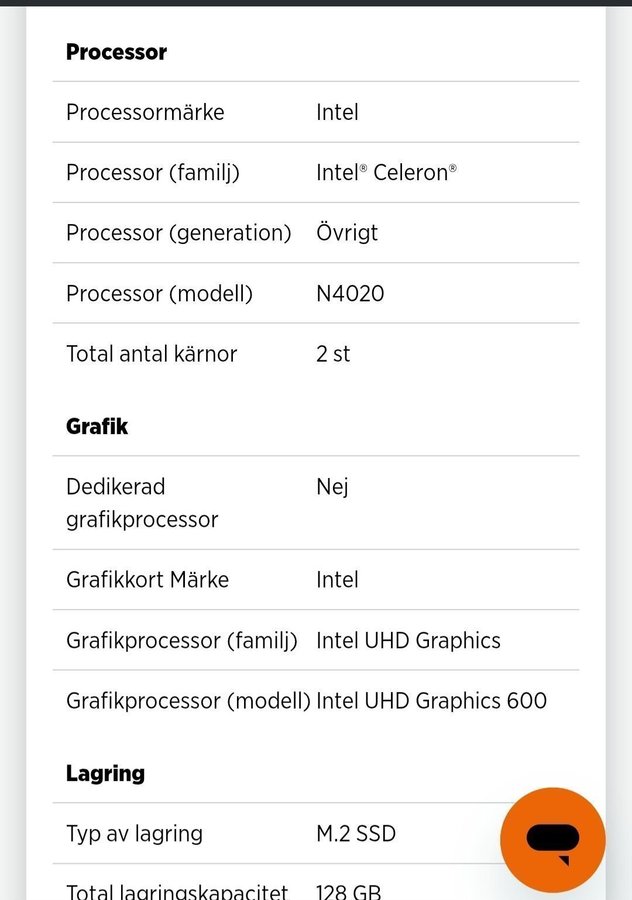
Task: Select the 2 st cores value
Action: click(x=333, y=354)
